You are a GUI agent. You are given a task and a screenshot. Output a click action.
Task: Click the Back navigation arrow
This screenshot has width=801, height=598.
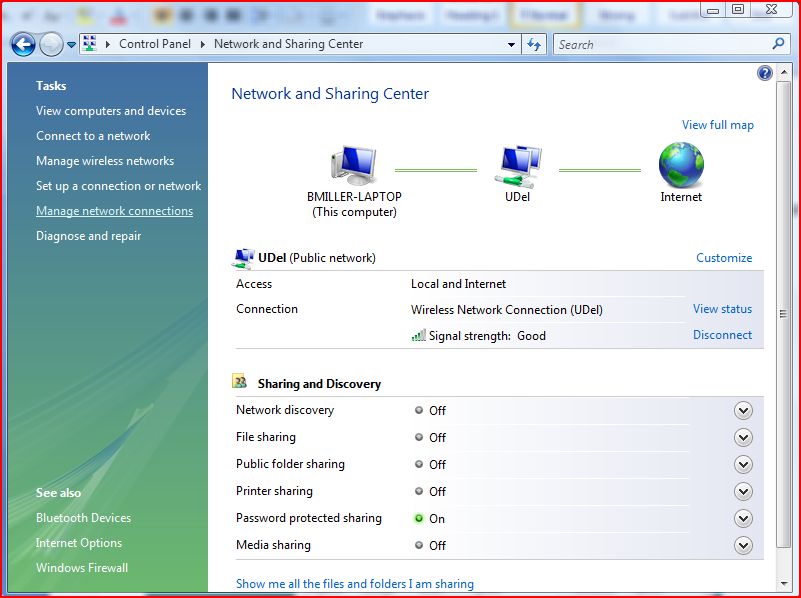click(x=21, y=44)
